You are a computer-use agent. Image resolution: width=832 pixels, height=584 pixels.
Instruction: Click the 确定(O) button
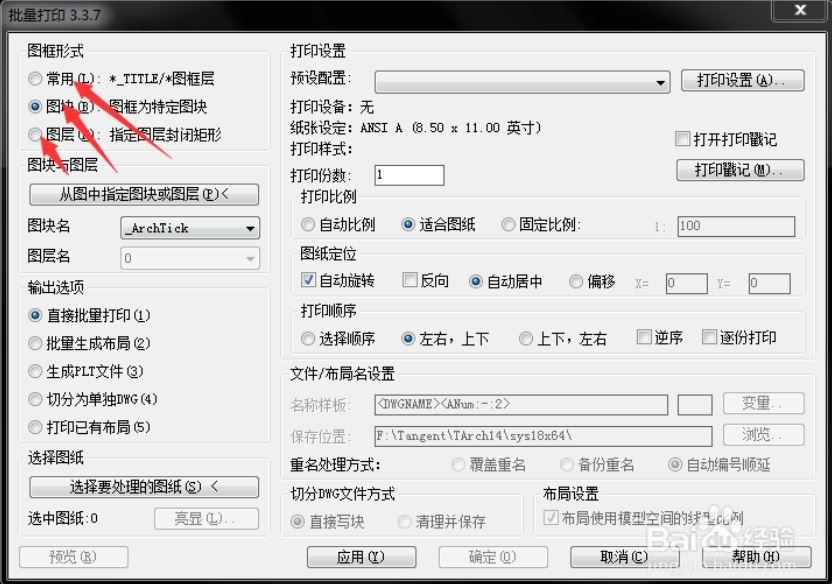tap(493, 557)
